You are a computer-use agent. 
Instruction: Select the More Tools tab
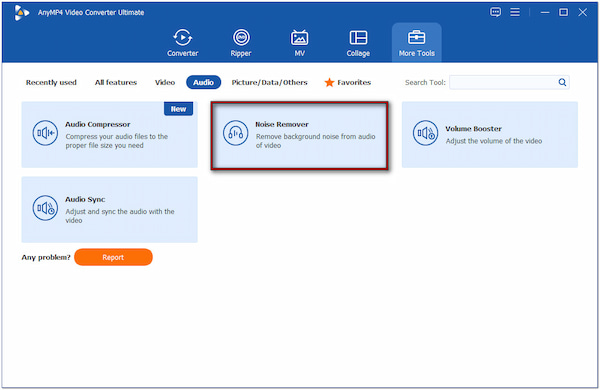pyautogui.click(x=417, y=43)
